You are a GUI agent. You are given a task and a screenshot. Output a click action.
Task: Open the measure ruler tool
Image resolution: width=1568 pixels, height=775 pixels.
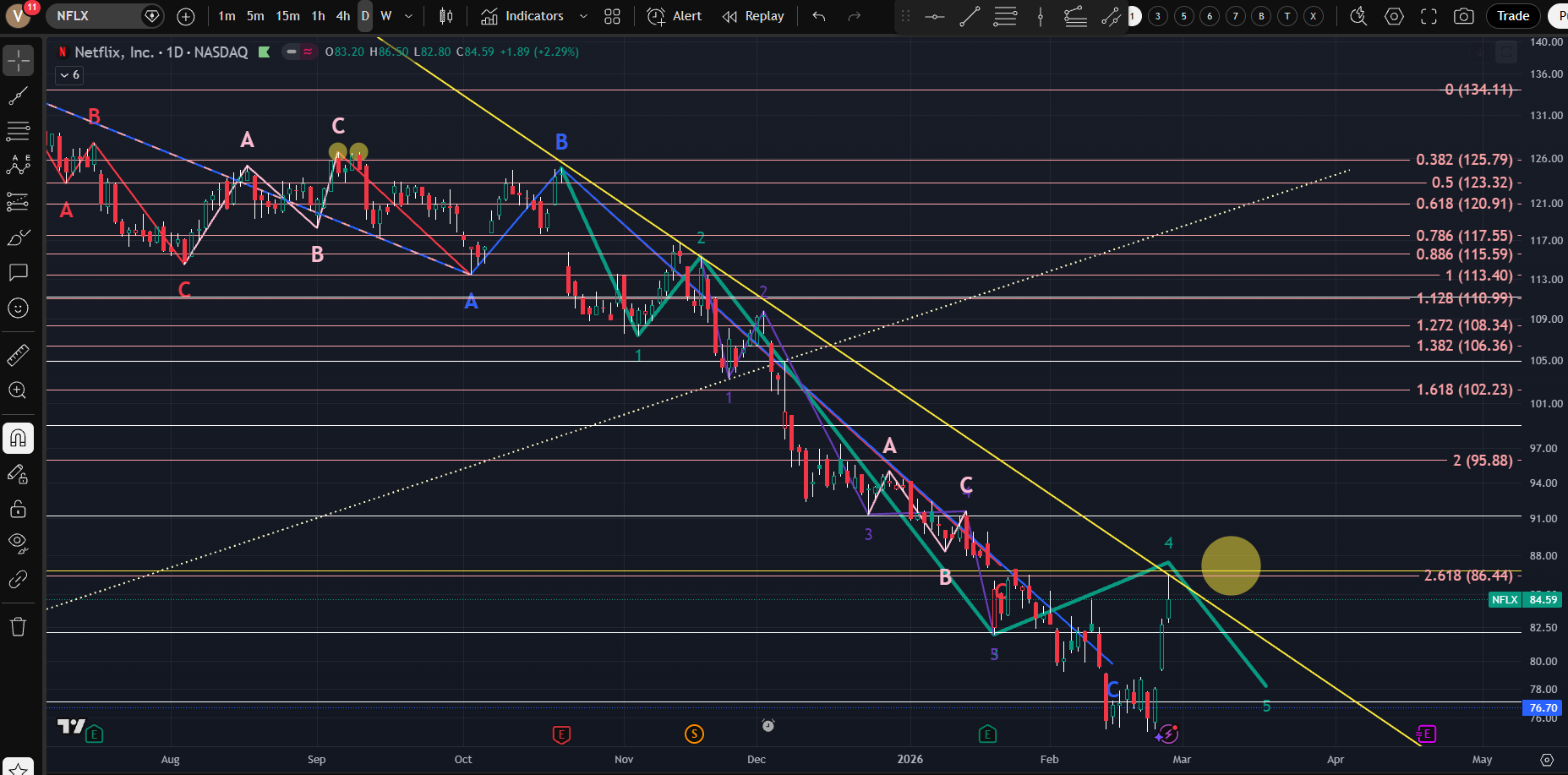pyautogui.click(x=18, y=356)
